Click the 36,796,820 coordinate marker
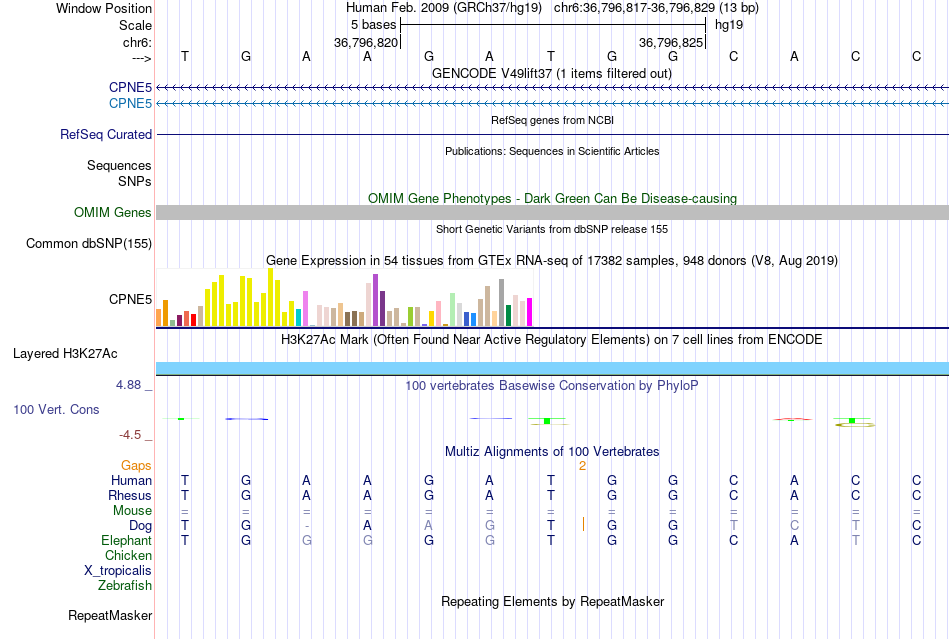Screen dimensions: 950x639 point(366,42)
